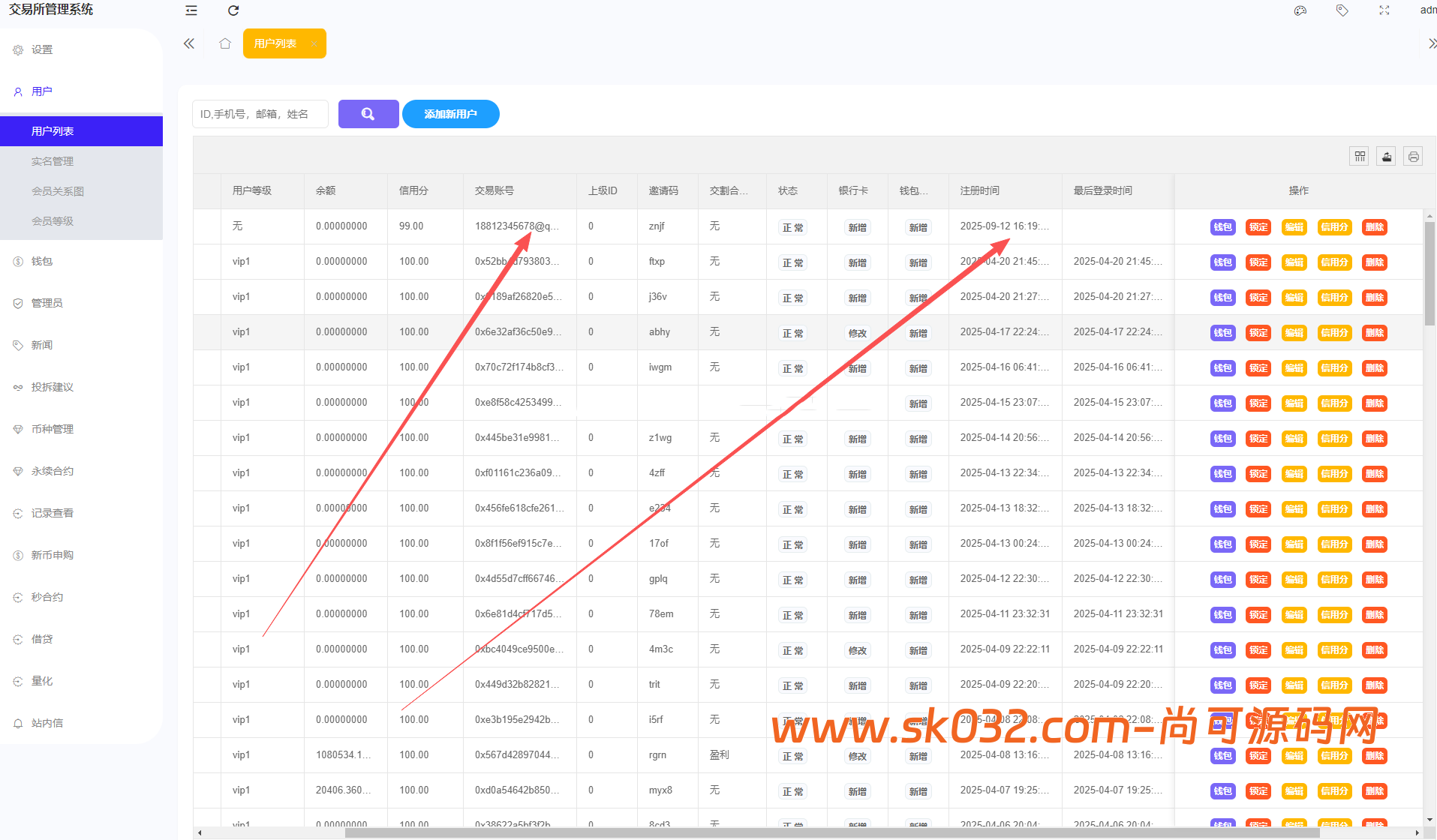This screenshot has height=840, width=1437.
Task: Go to home via the house icon
Action: pyautogui.click(x=225, y=43)
